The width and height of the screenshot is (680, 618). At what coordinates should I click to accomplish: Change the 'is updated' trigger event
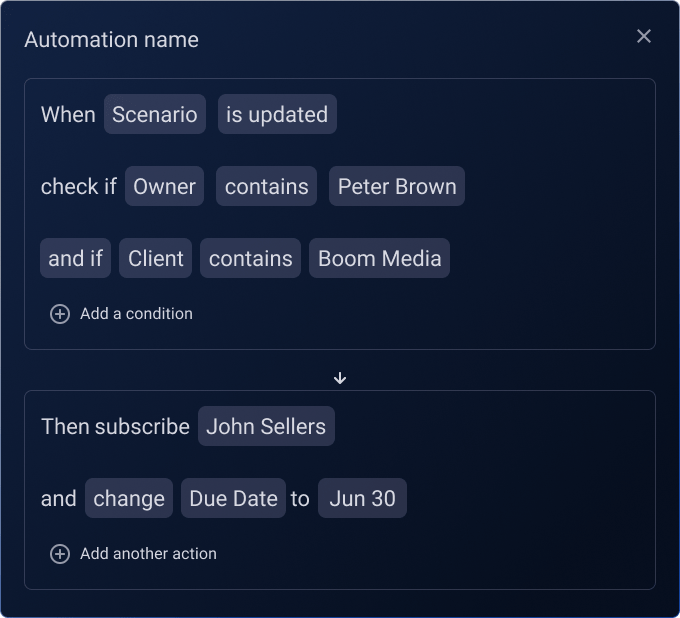tap(277, 114)
